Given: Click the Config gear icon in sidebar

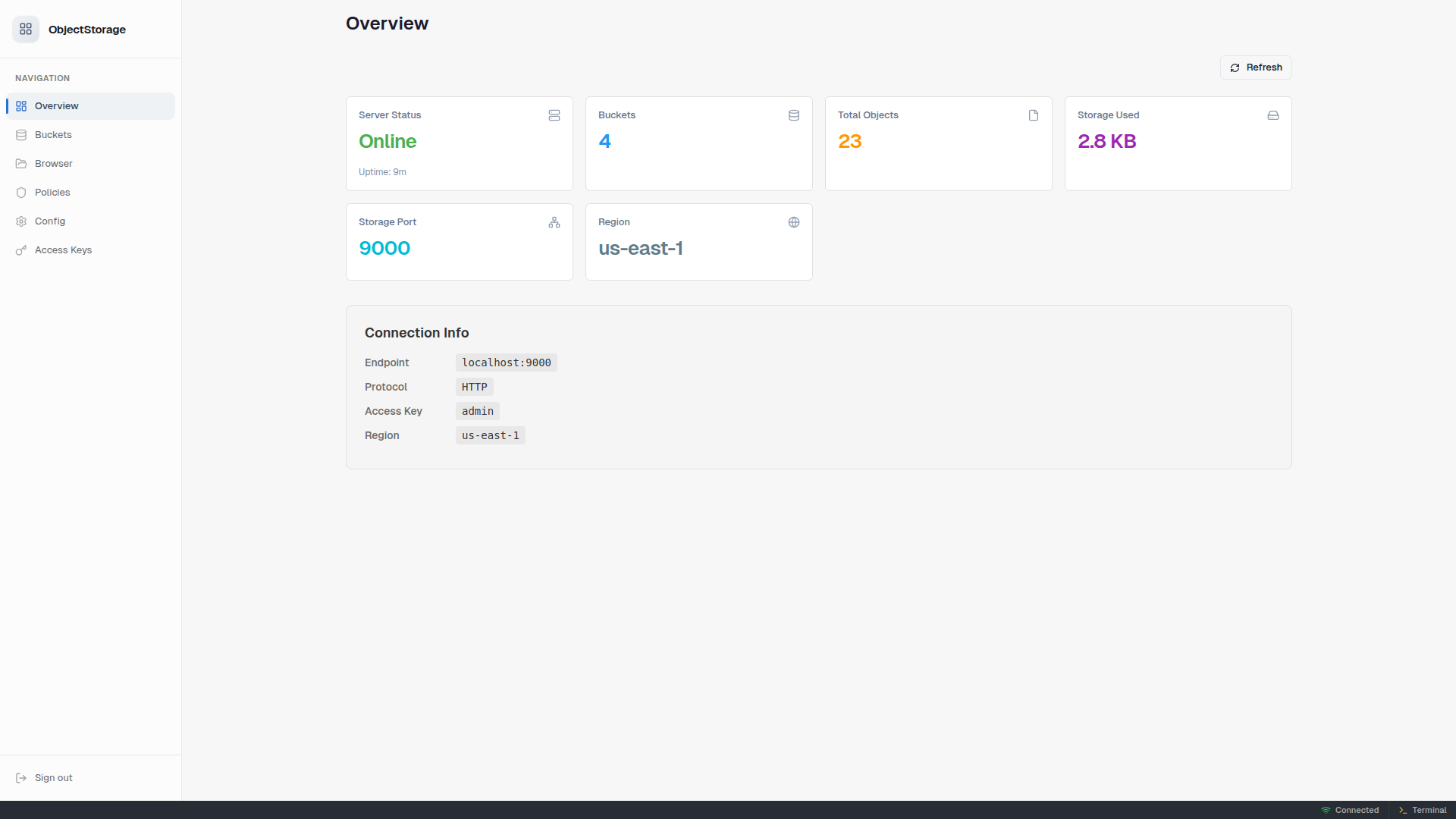Looking at the screenshot, I should tap(21, 221).
